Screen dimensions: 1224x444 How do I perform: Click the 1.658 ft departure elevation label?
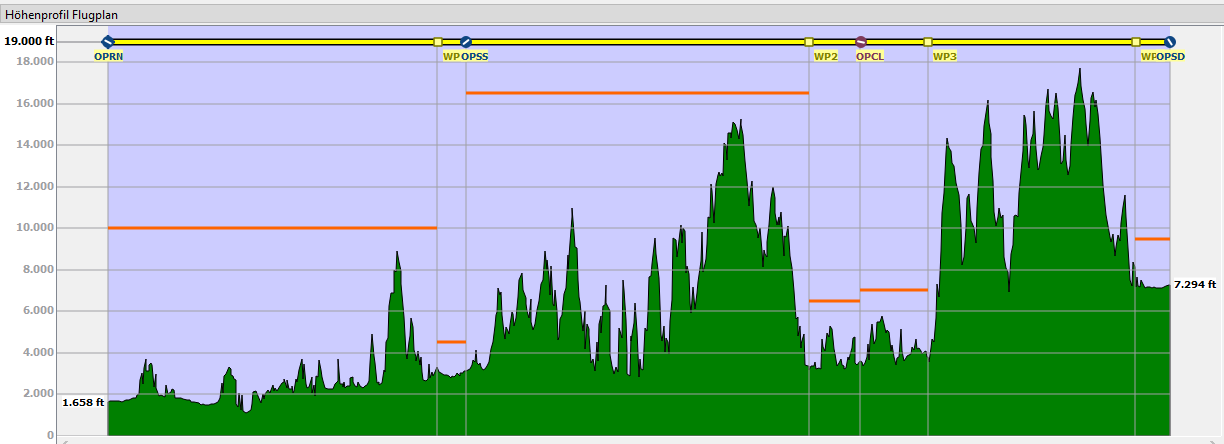click(83, 402)
